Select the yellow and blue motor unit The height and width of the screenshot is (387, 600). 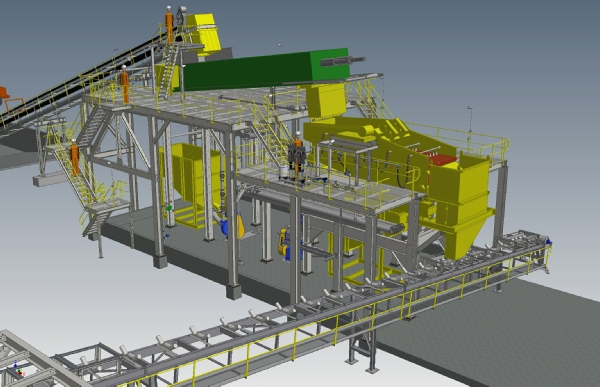tap(287, 244)
